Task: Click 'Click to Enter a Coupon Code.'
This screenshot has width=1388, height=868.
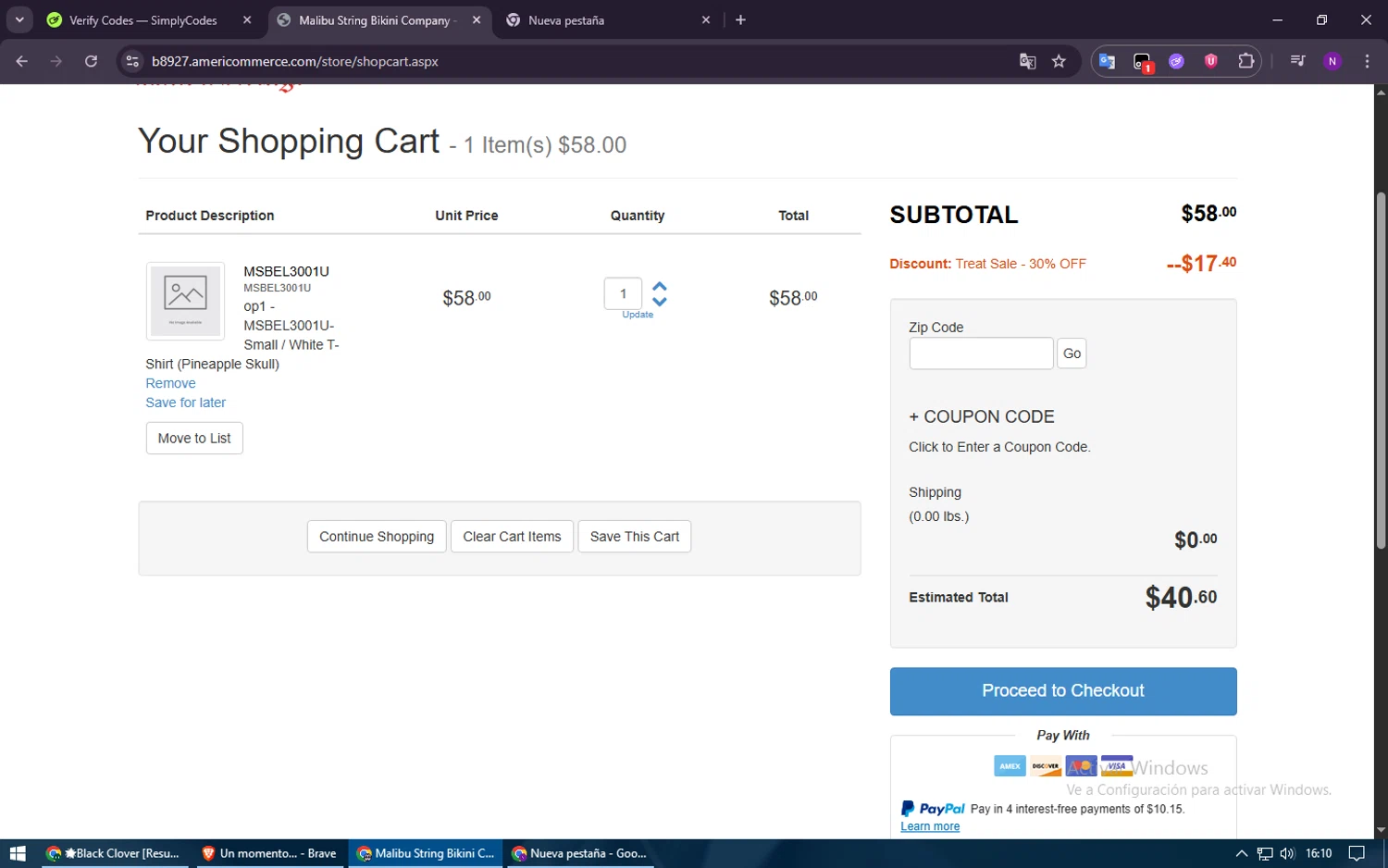Action: tap(999, 447)
